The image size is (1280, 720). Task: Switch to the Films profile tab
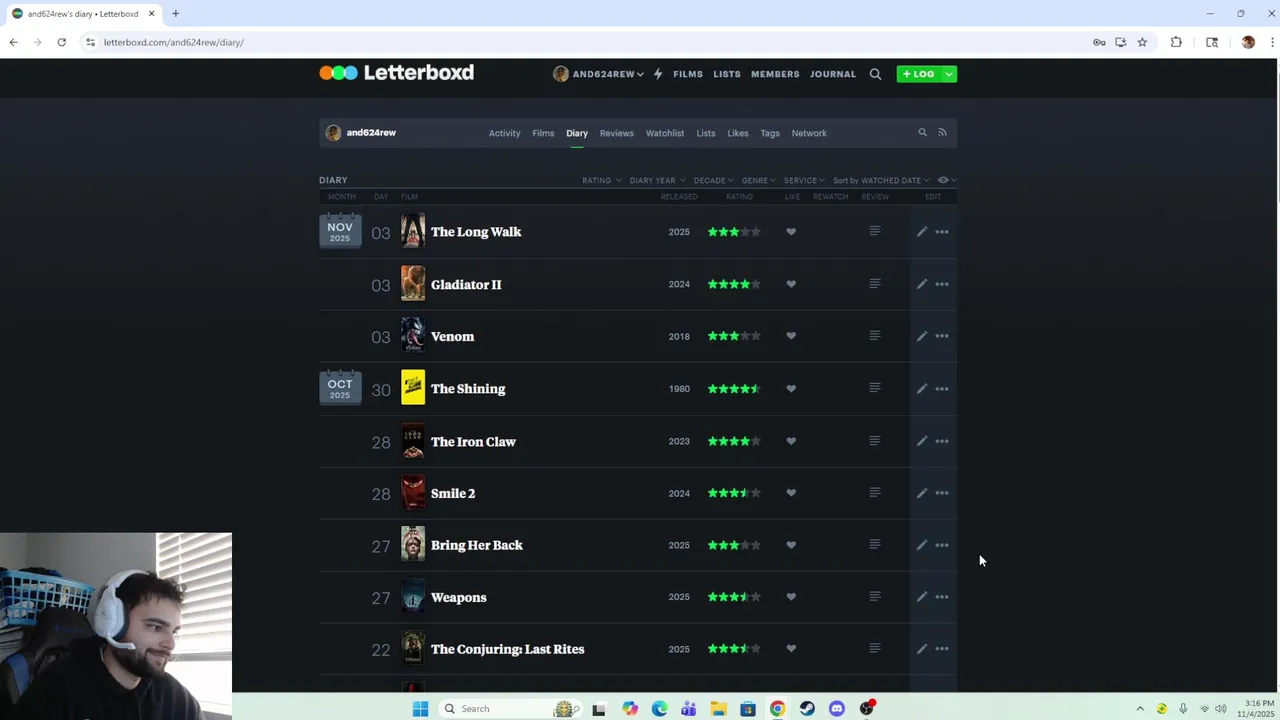543,133
